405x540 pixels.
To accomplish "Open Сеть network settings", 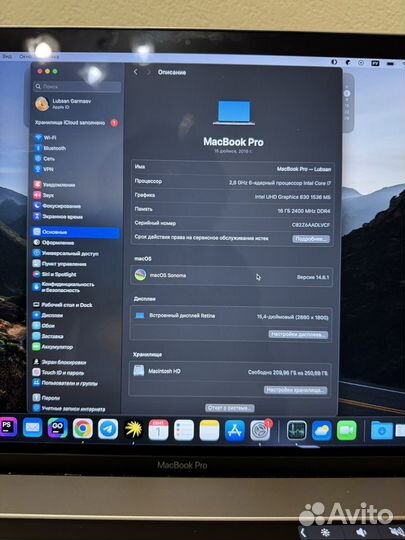I will (x=45, y=159).
